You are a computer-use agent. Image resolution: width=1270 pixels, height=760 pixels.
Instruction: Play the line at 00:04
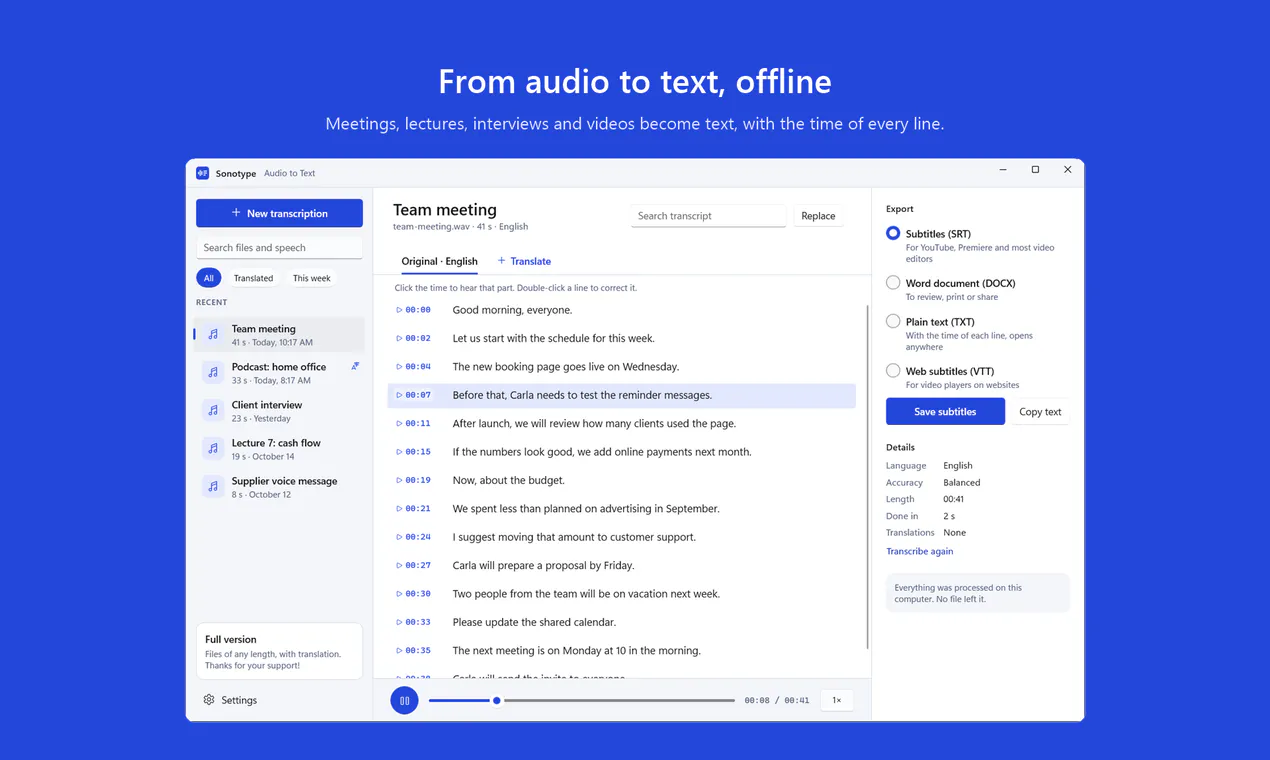click(413, 367)
